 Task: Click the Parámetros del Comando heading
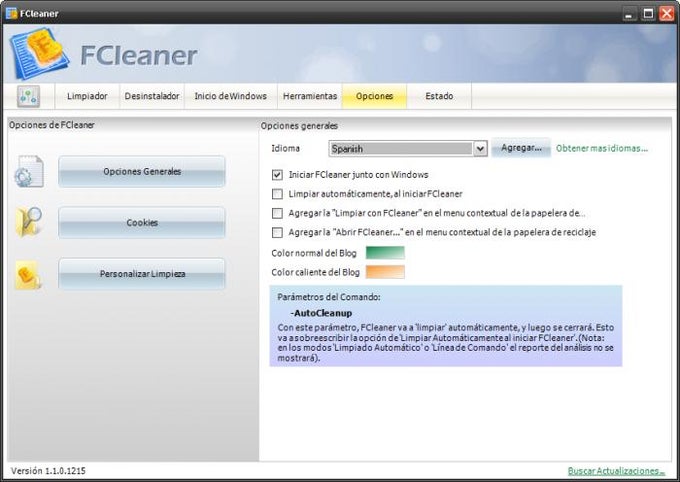pyautogui.click(x=329, y=297)
